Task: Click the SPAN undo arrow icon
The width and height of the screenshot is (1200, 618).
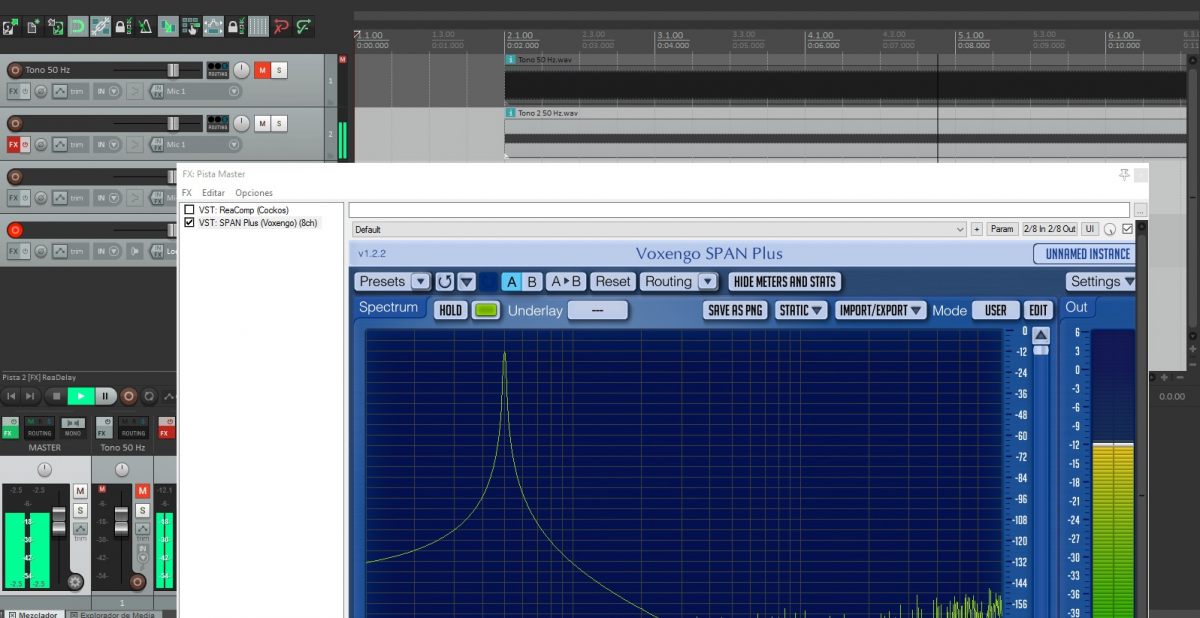Action: pyautogui.click(x=445, y=282)
